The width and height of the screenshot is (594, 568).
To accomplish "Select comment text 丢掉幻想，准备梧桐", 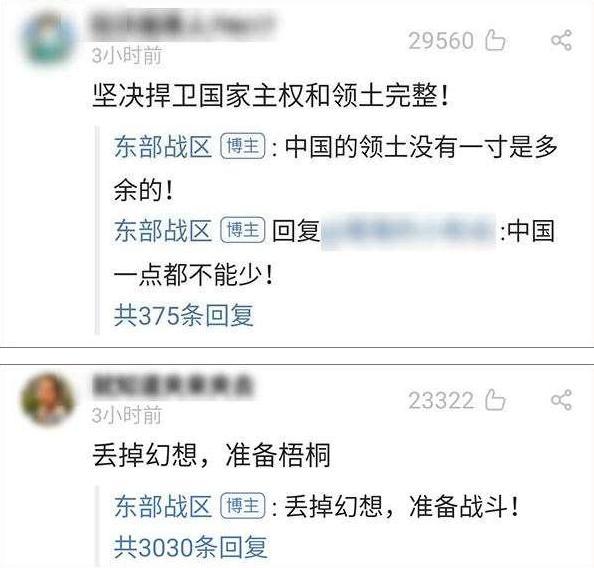I will click(211, 455).
